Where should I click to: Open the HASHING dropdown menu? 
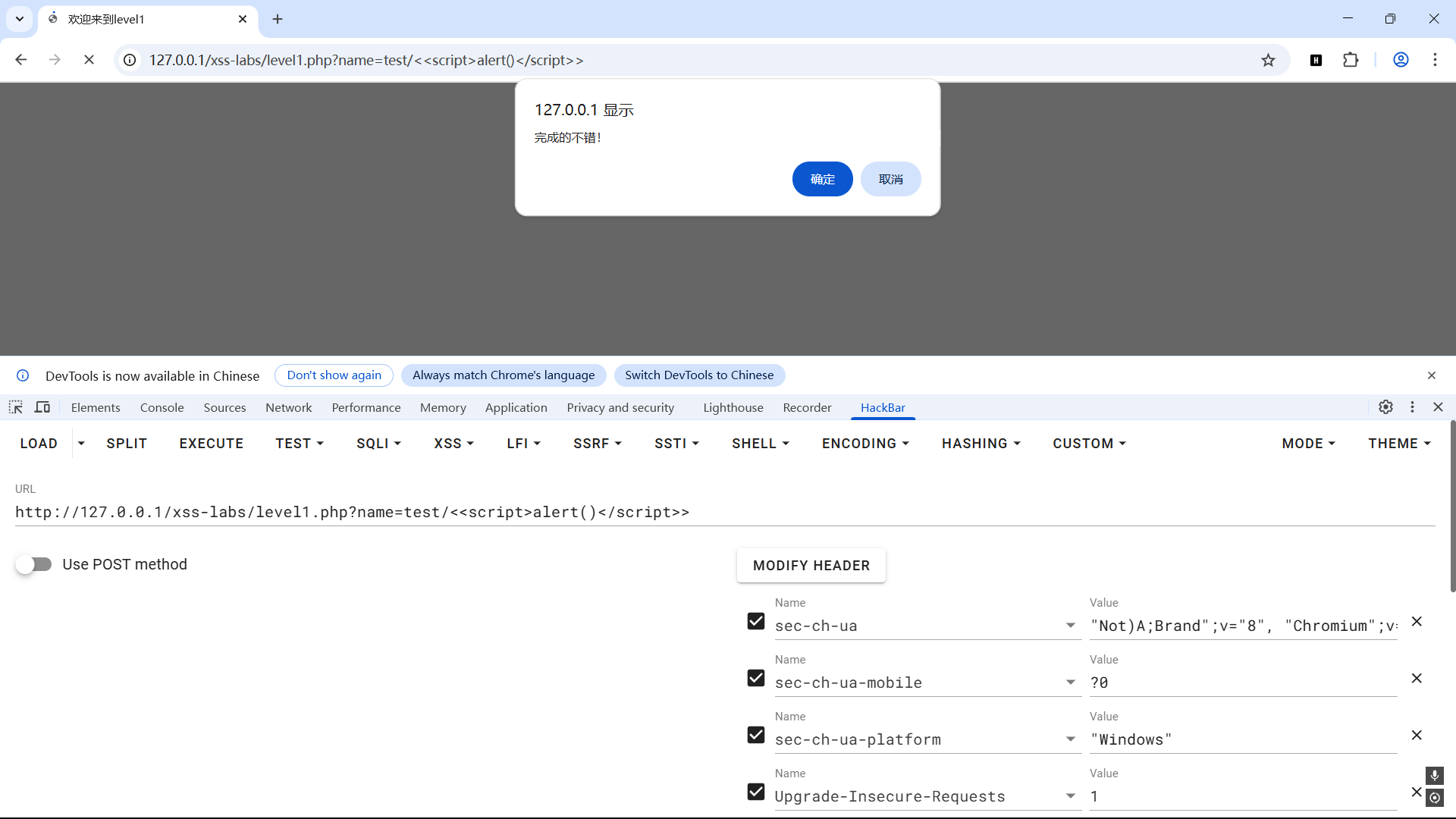[981, 444]
